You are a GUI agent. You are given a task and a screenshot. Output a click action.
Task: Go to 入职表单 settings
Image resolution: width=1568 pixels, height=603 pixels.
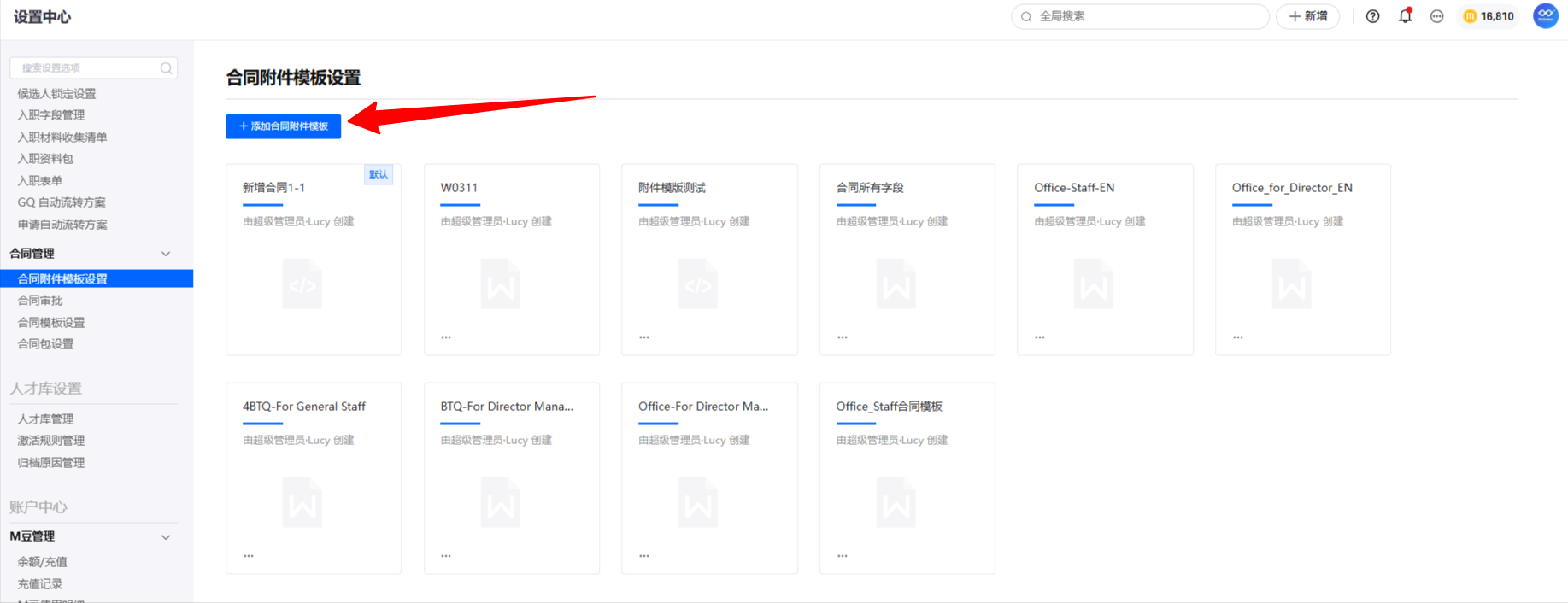click(x=40, y=181)
